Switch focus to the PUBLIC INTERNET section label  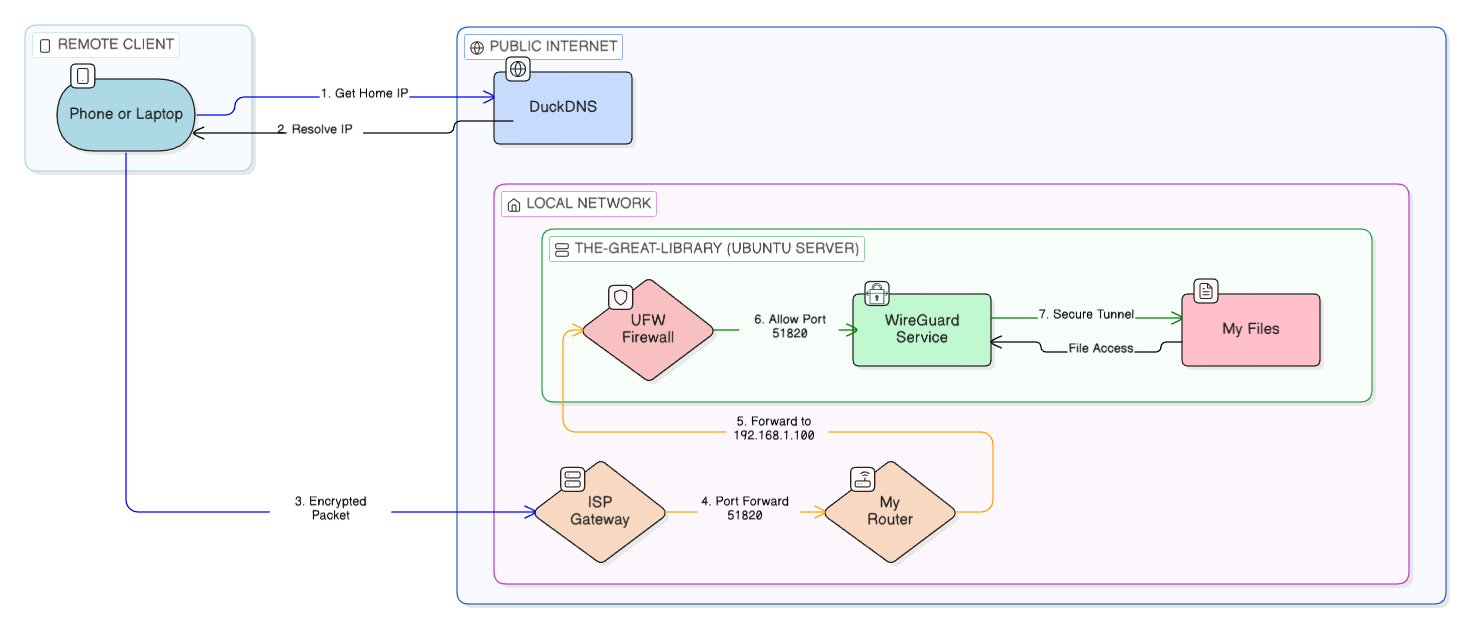coord(543,46)
